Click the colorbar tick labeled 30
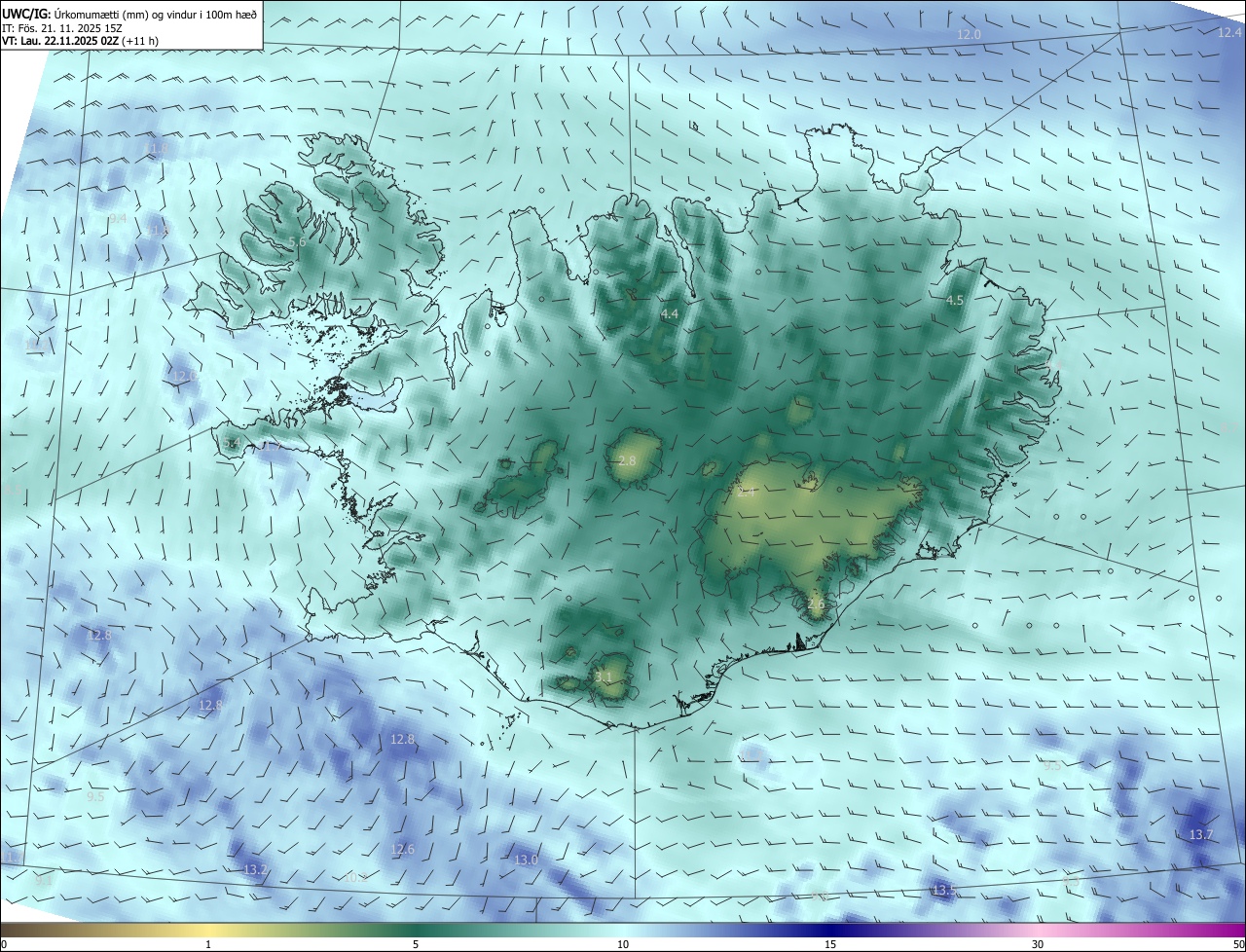The width and height of the screenshot is (1246, 952). coord(1038,944)
